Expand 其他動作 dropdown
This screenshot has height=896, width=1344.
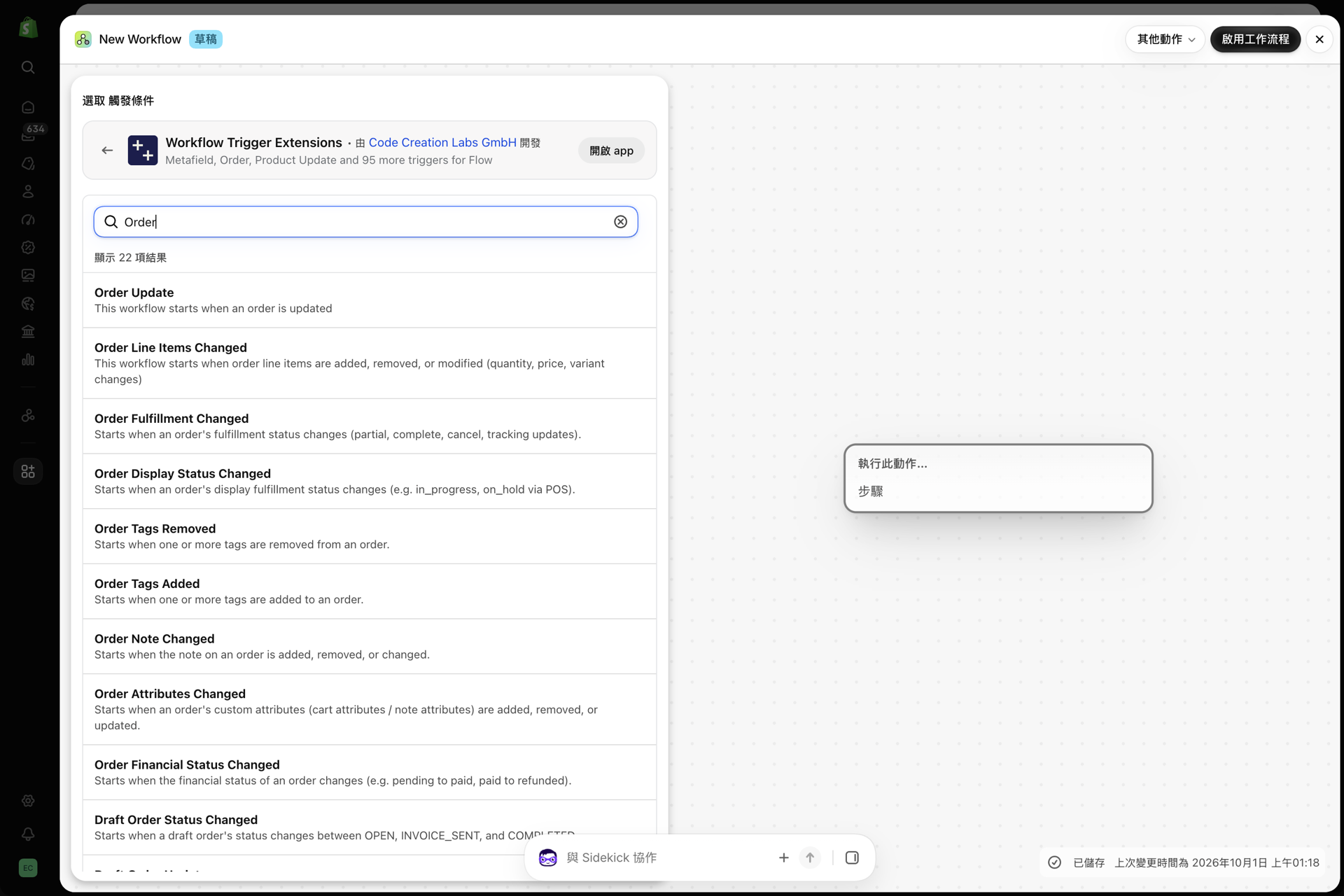[1165, 39]
